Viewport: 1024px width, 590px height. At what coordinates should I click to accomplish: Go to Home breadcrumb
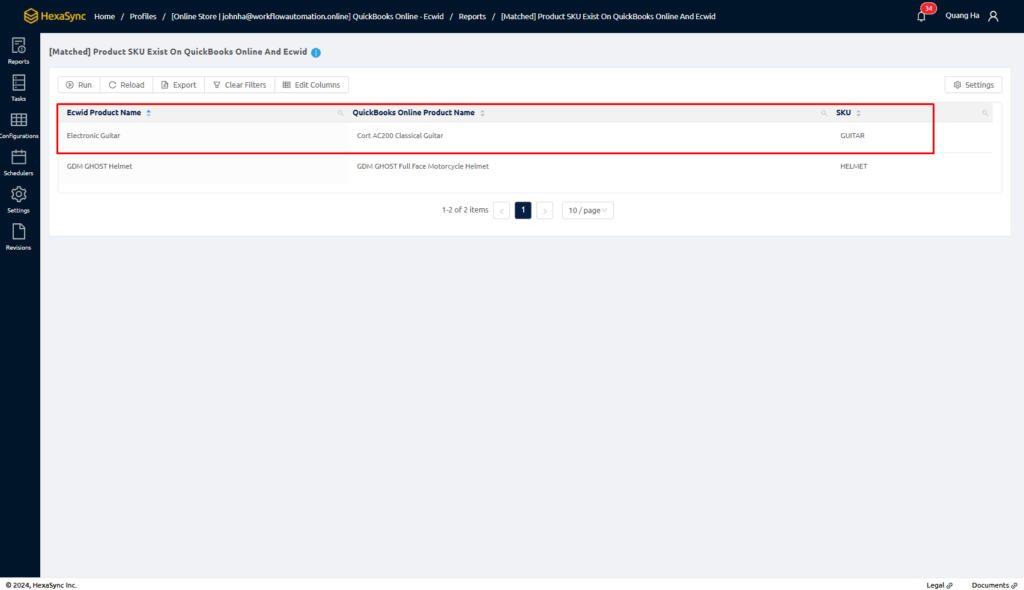104,16
